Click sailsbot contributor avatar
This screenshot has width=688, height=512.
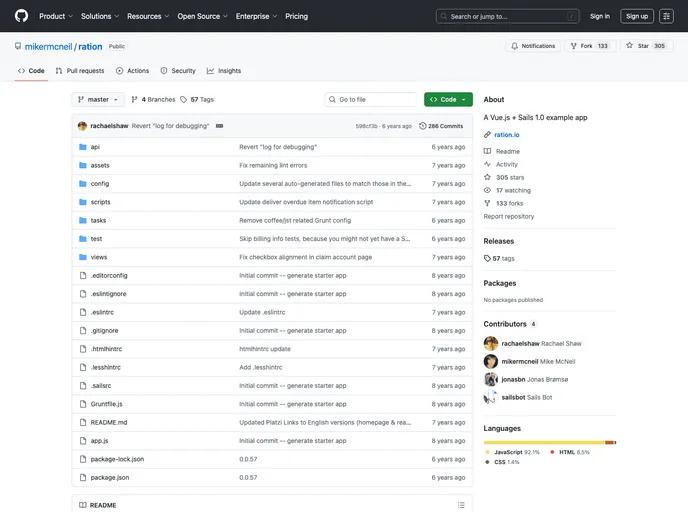(x=491, y=397)
